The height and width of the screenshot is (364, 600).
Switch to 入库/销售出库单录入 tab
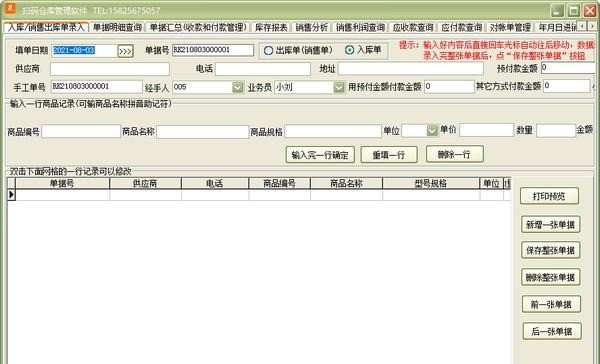point(46,28)
